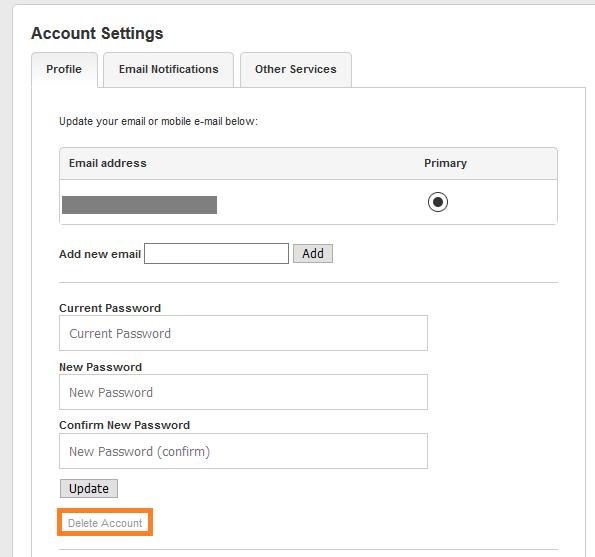This screenshot has height=557, width=595.
Task: Select the Profile tab
Action: click(x=64, y=69)
